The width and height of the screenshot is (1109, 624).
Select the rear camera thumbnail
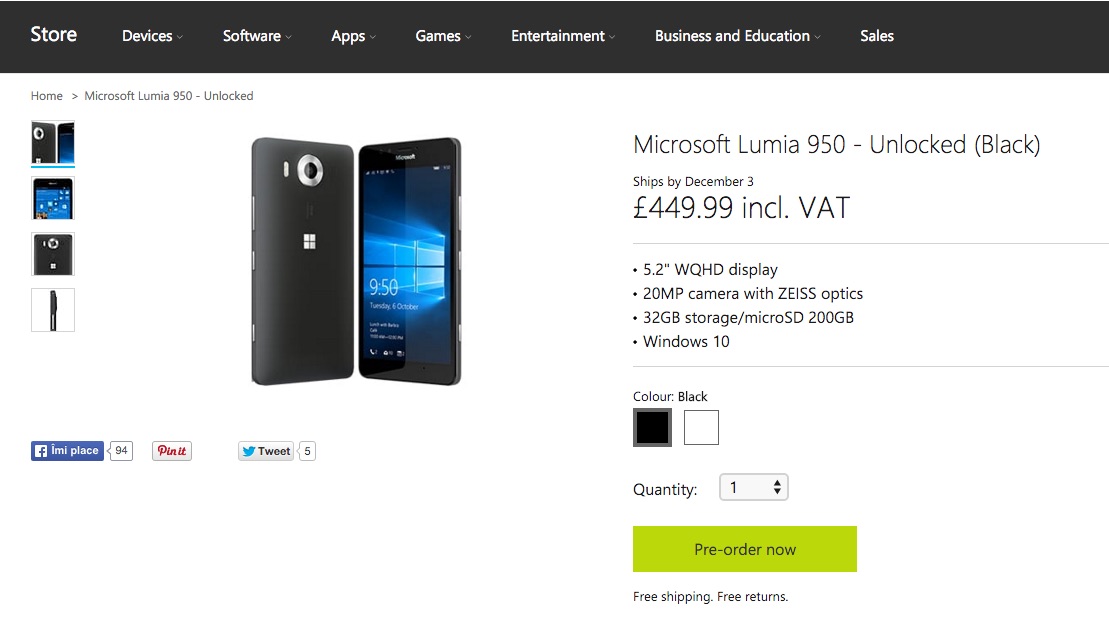pos(53,254)
